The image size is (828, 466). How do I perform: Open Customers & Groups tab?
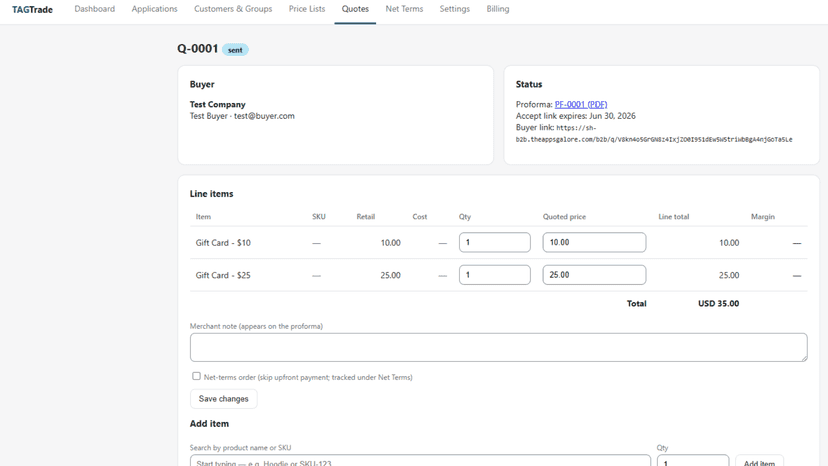[233, 9]
